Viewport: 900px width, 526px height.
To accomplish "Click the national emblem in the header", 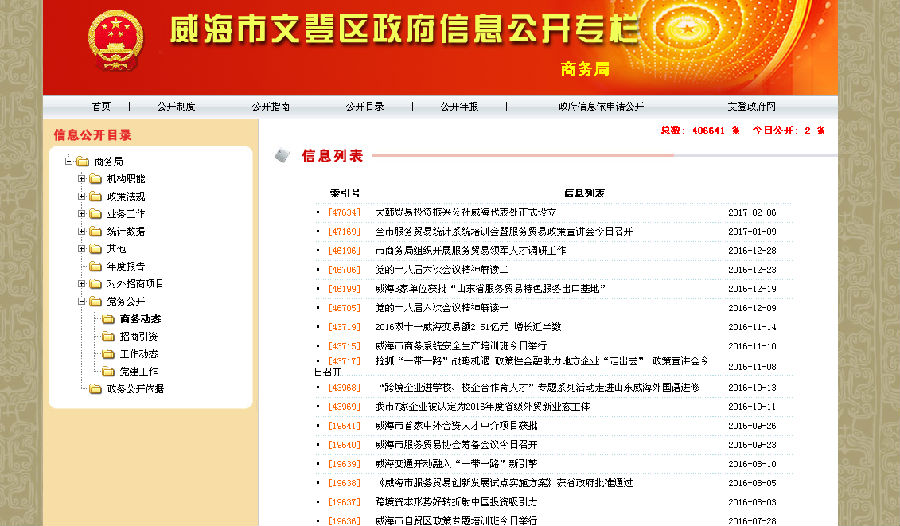I will tap(116, 40).
